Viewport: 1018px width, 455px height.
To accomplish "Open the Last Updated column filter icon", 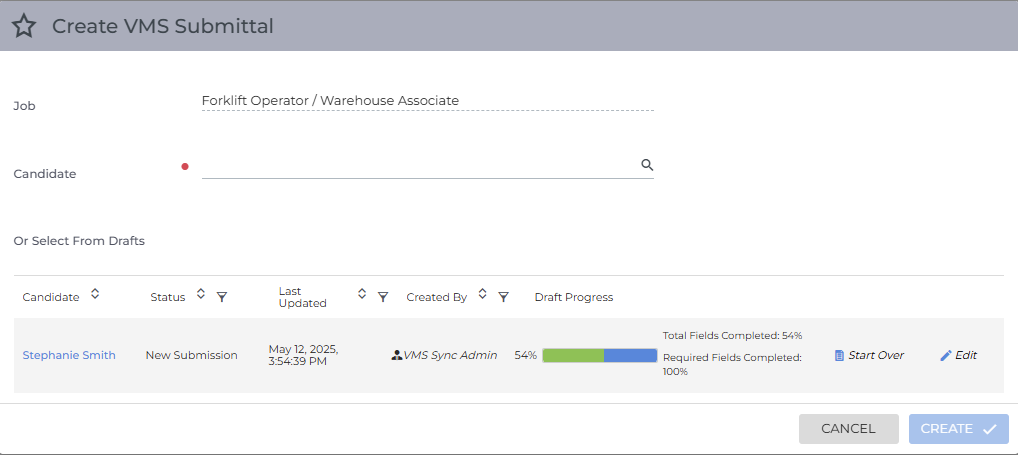I will pos(383,297).
